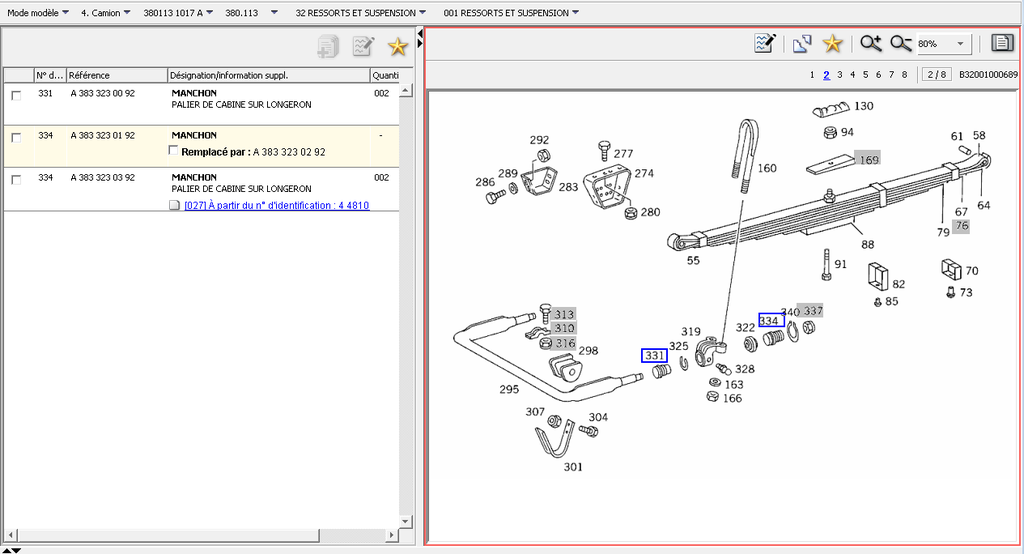The image size is (1024, 554).
Task: Zoom in on the parts diagram
Action: tap(871, 43)
